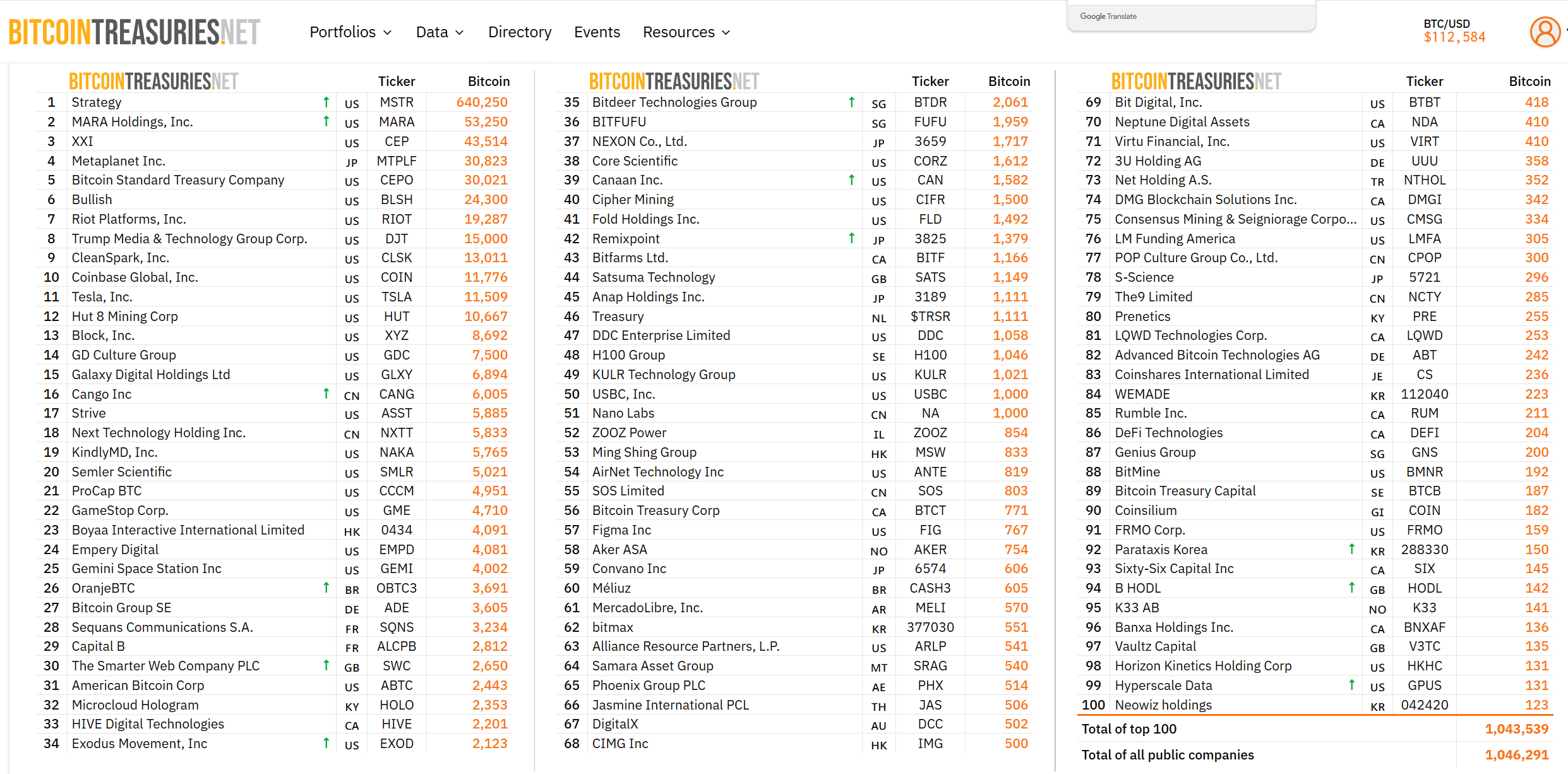Click the Google Translate widget
Screen dimensions: 1568x774
click(1108, 16)
